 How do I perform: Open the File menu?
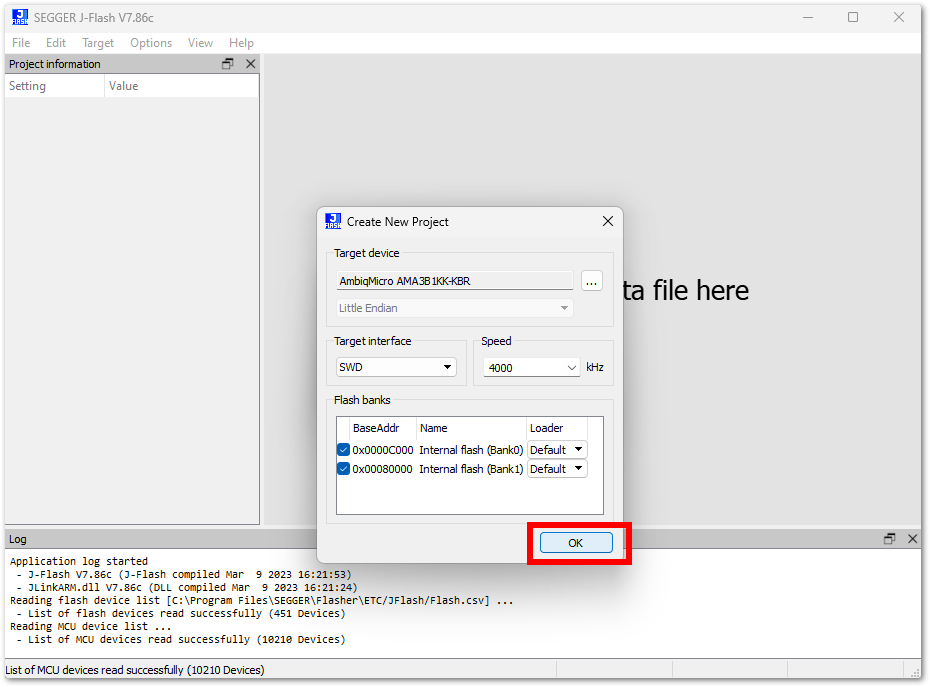[21, 43]
